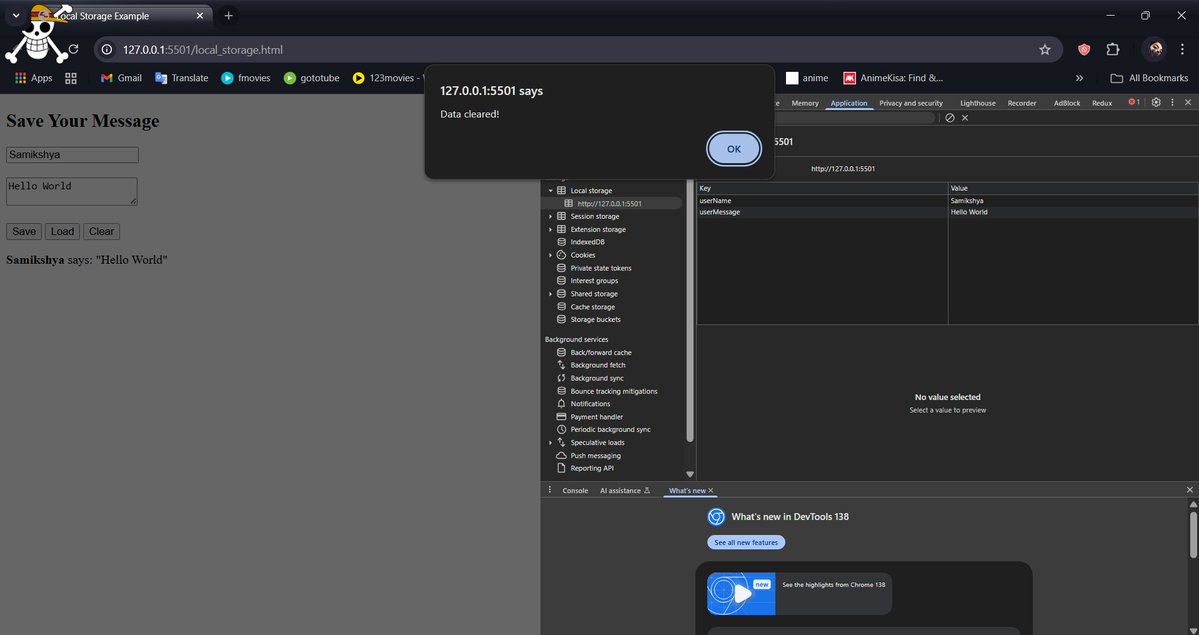
Task: Bookmark this page with the star icon
Action: click(x=1045, y=50)
